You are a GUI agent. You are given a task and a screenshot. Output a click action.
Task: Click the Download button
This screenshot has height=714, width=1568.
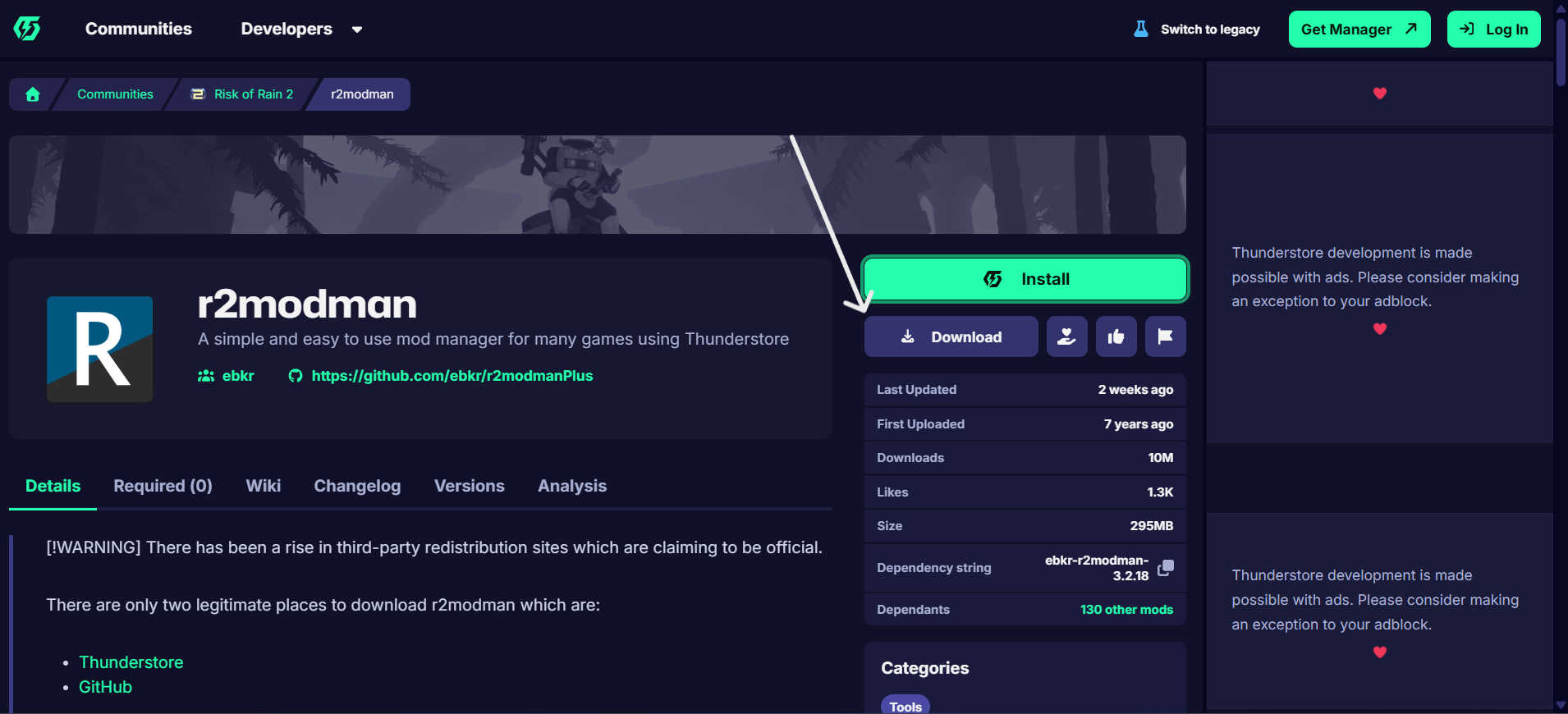[951, 336]
